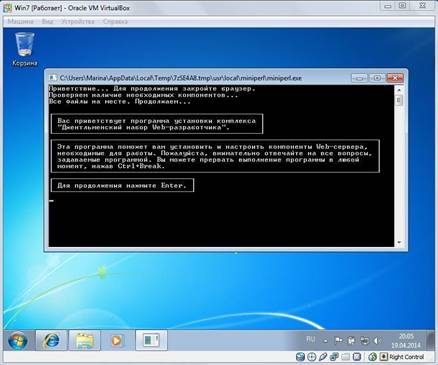Show hidden tray icons arrow
The width and height of the screenshot is (438, 365).
326,341
